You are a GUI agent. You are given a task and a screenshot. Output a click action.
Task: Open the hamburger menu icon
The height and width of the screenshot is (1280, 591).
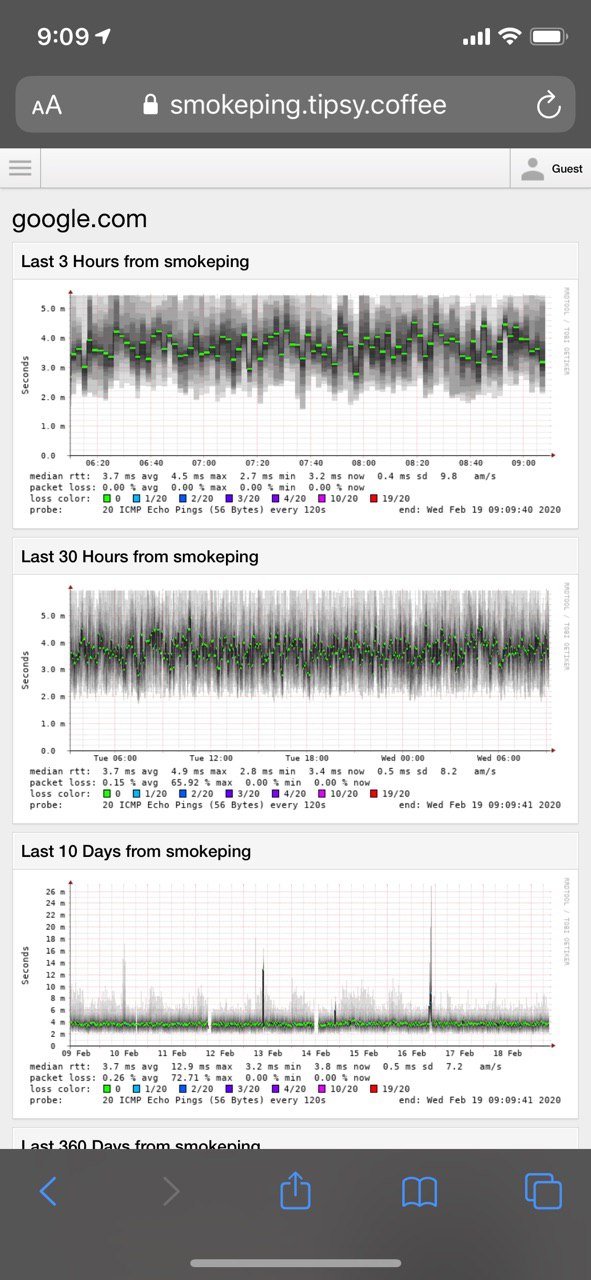[x=20, y=168]
